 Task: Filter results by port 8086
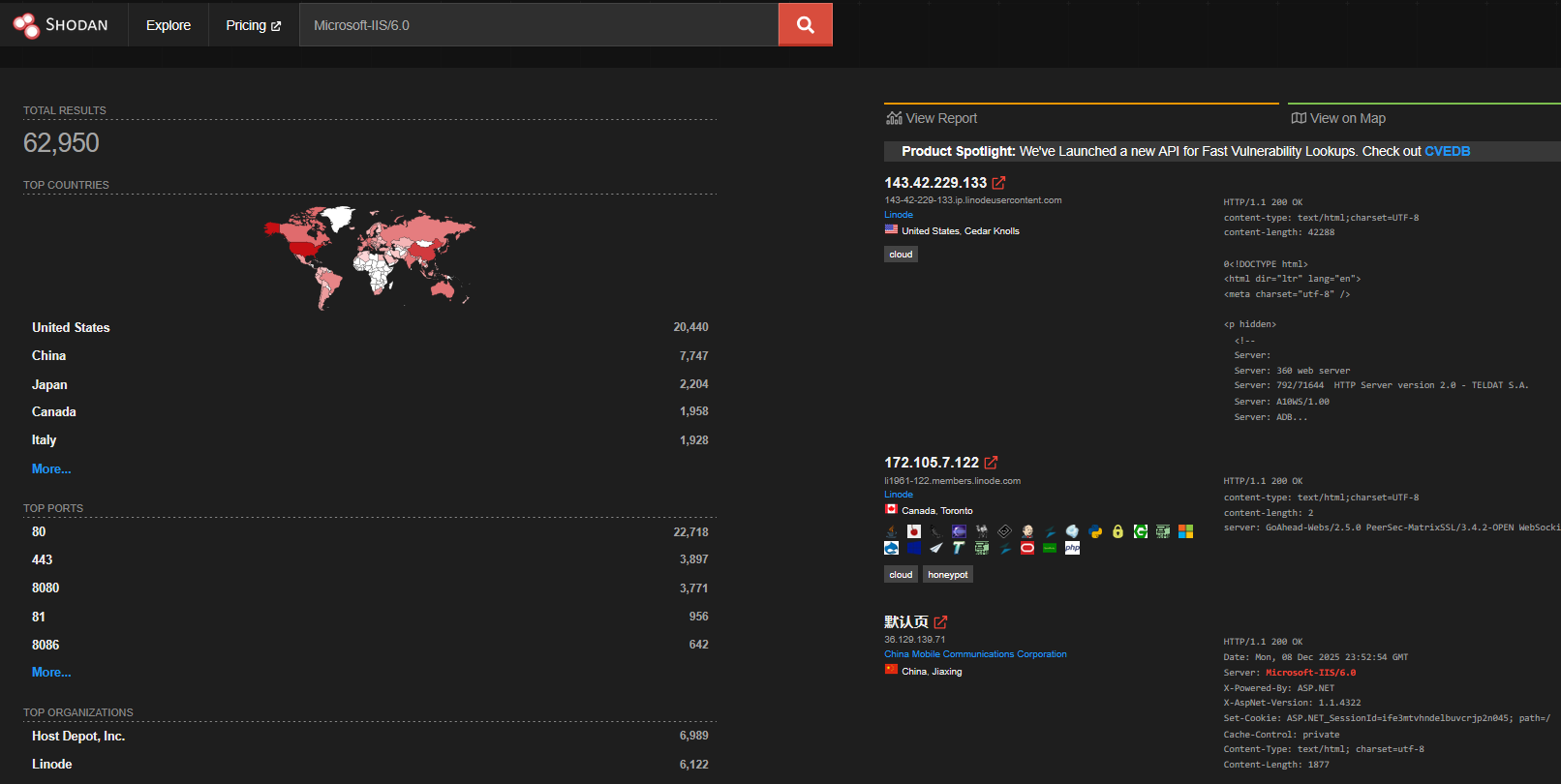[46, 645]
